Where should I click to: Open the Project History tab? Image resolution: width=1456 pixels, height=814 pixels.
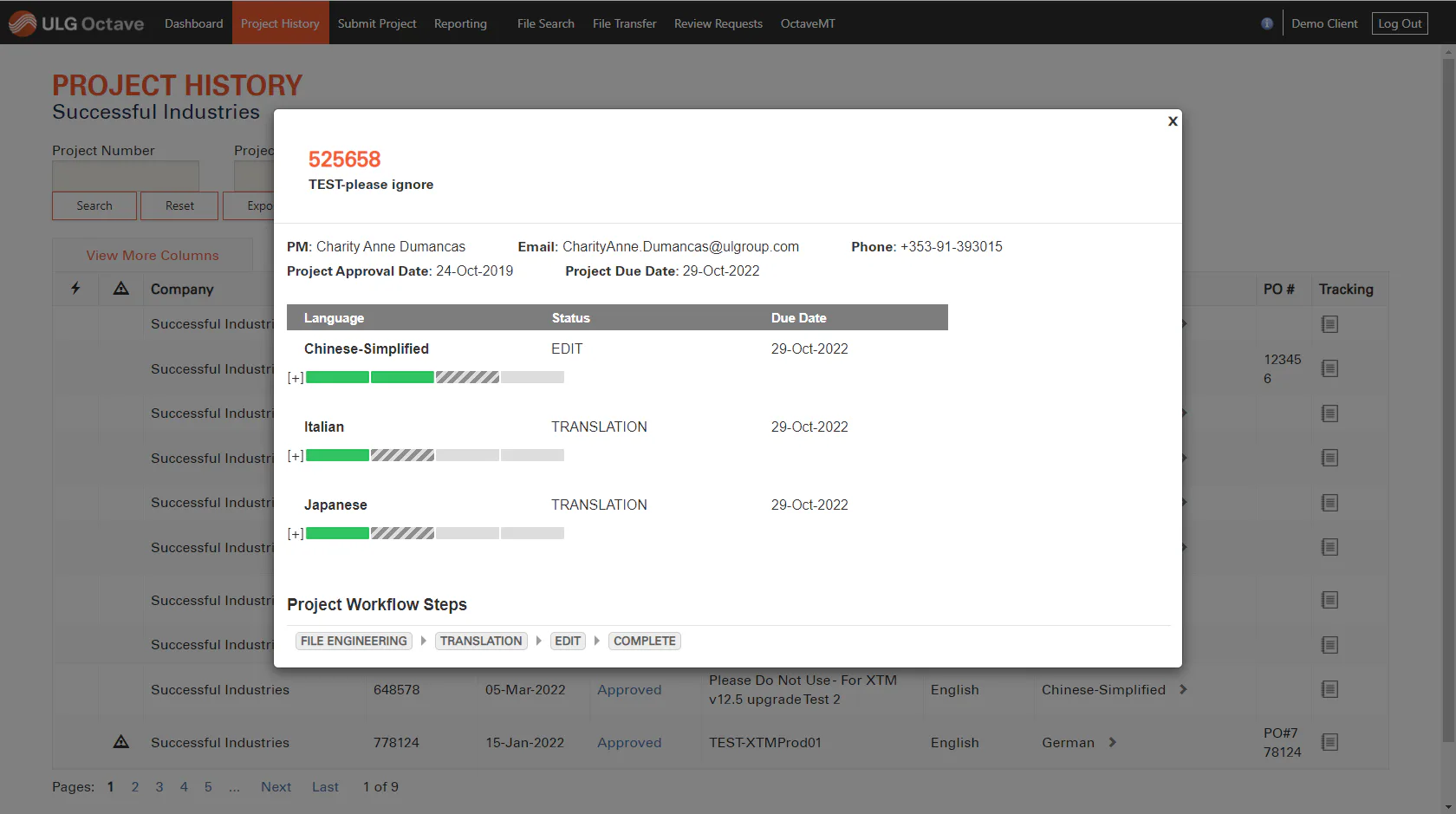[x=280, y=23]
